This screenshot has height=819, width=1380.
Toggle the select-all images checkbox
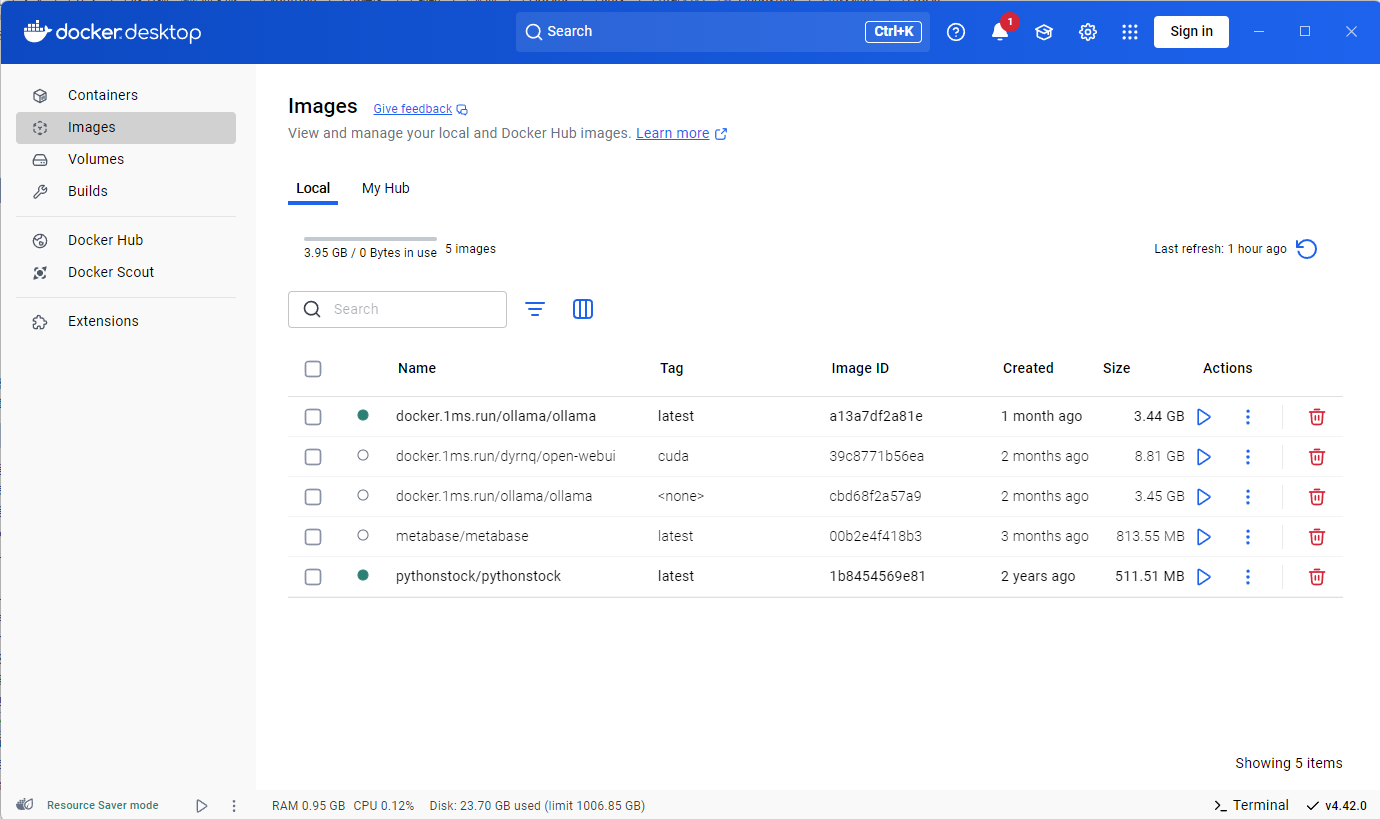point(313,369)
